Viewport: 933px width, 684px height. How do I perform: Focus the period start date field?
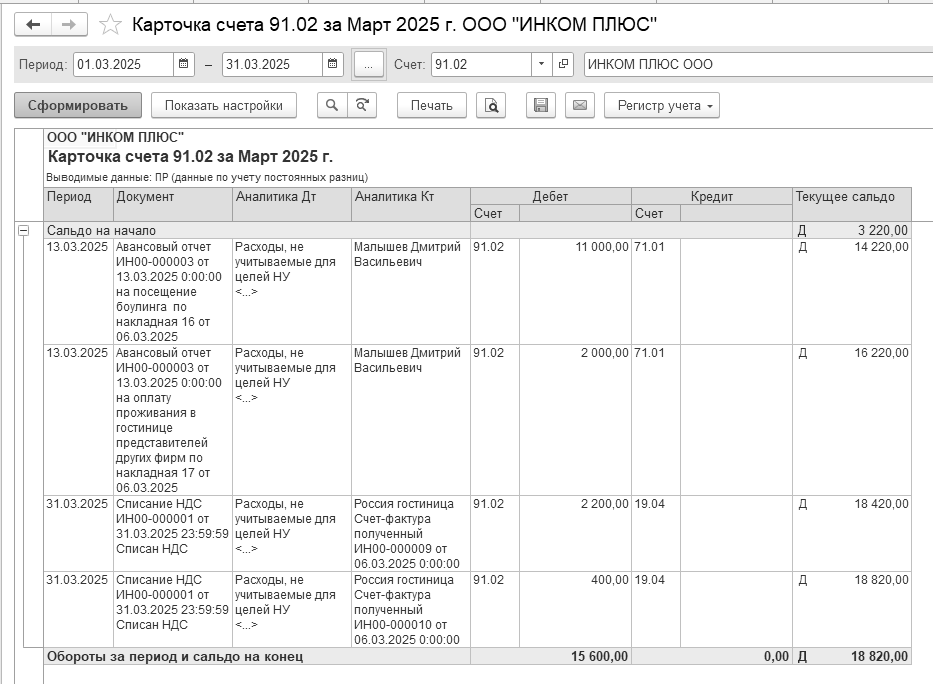coord(124,64)
